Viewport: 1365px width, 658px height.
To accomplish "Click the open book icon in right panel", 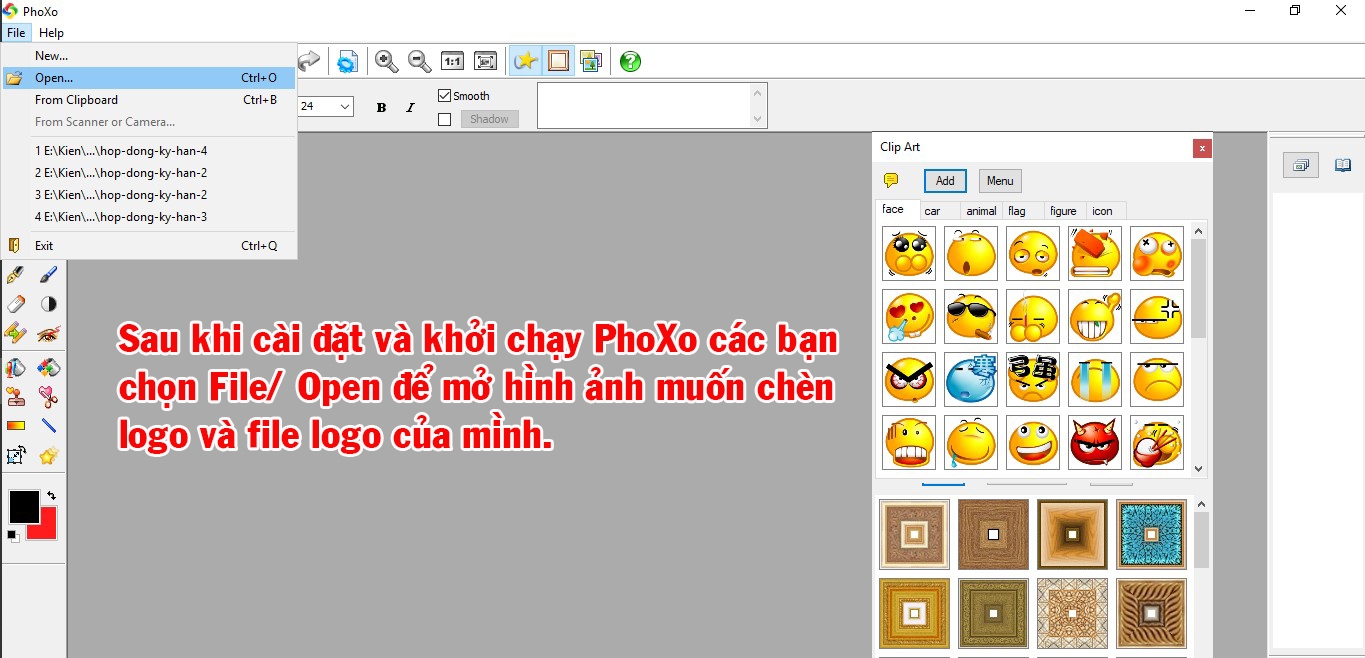I will coord(1343,165).
